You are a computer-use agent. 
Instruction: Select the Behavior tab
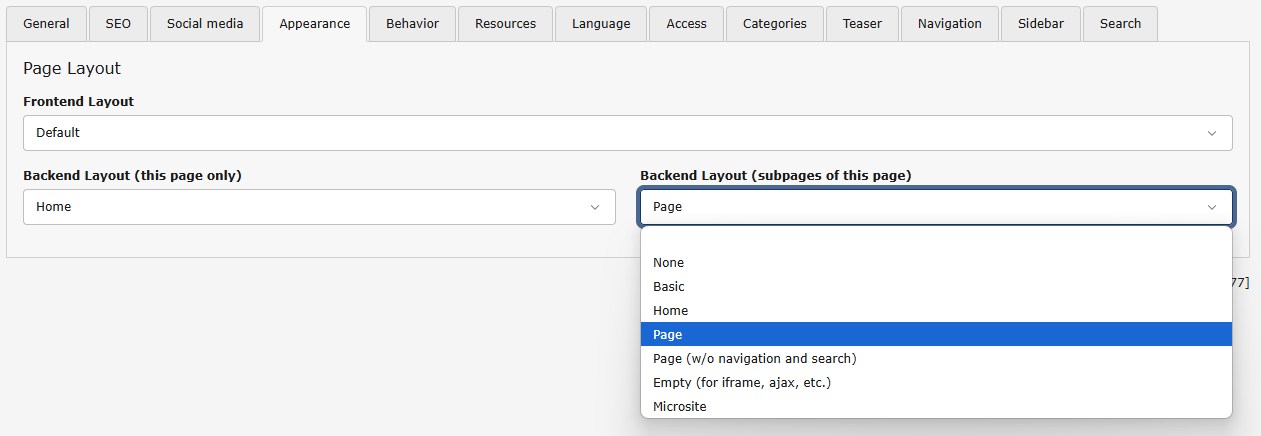pos(411,24)
